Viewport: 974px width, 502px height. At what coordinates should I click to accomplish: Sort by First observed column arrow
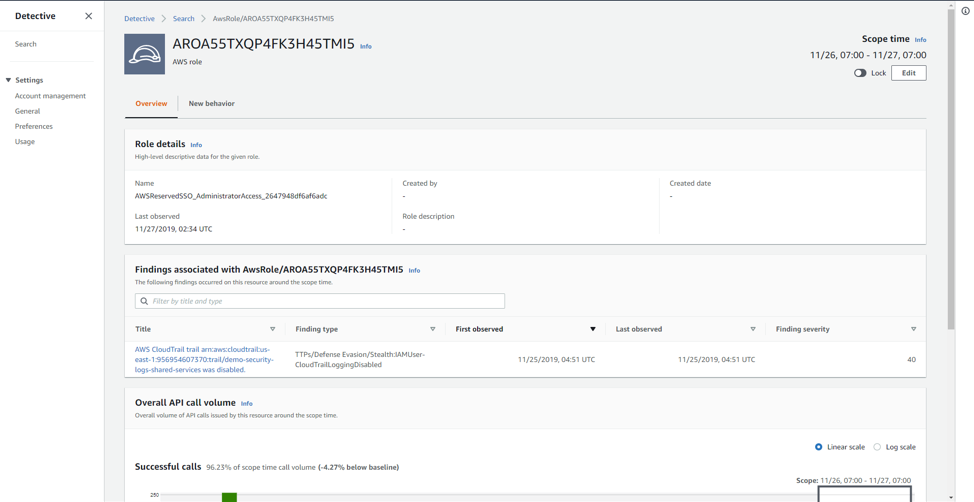(593, 329)
